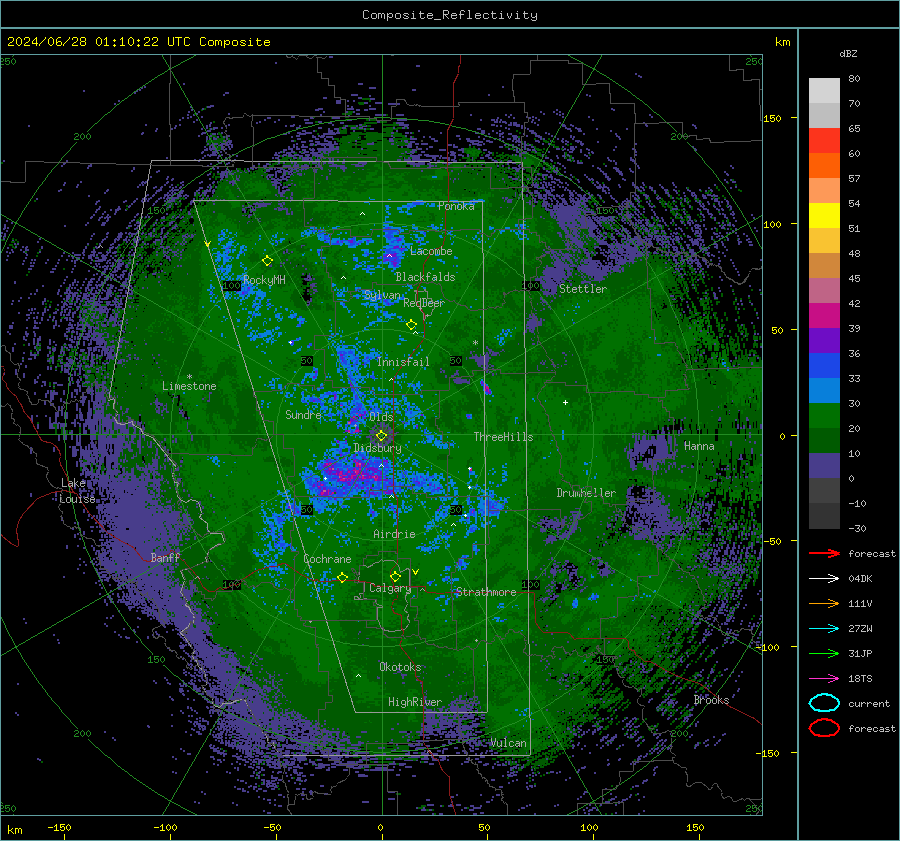Click the Didsbury city label
The width and height of the screenshot is (900, 841).
(377, 448)
